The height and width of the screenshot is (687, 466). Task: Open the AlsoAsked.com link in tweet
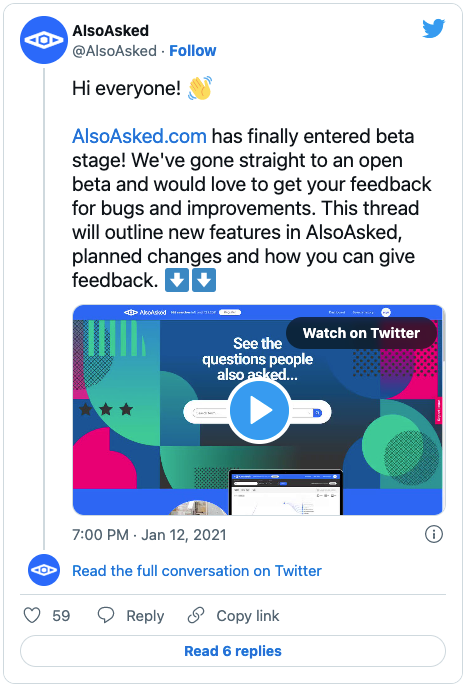[x=139, y=136]
